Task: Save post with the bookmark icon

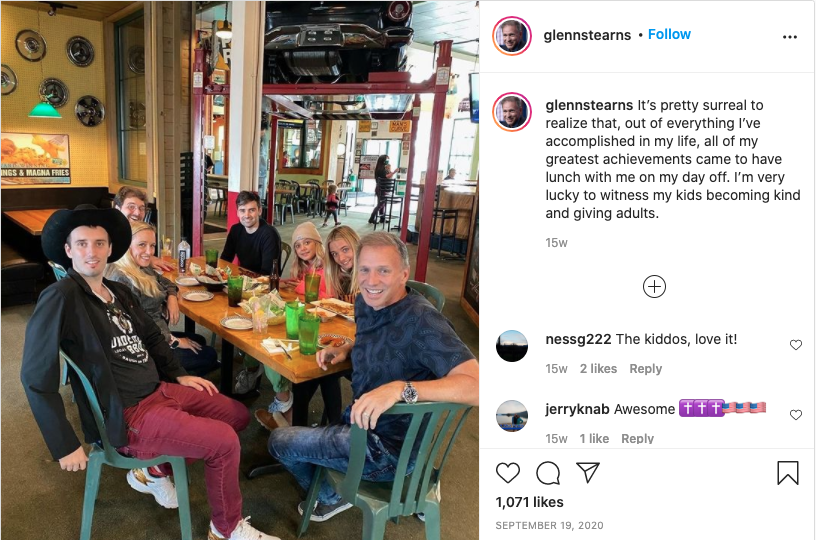Action: point(787,473)
